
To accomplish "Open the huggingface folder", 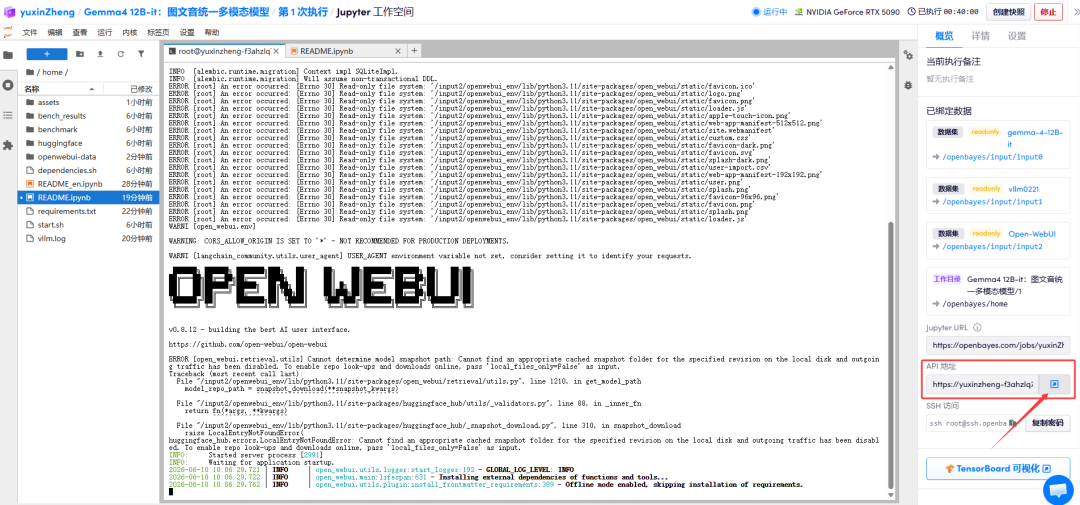I will tap(90, 143).
